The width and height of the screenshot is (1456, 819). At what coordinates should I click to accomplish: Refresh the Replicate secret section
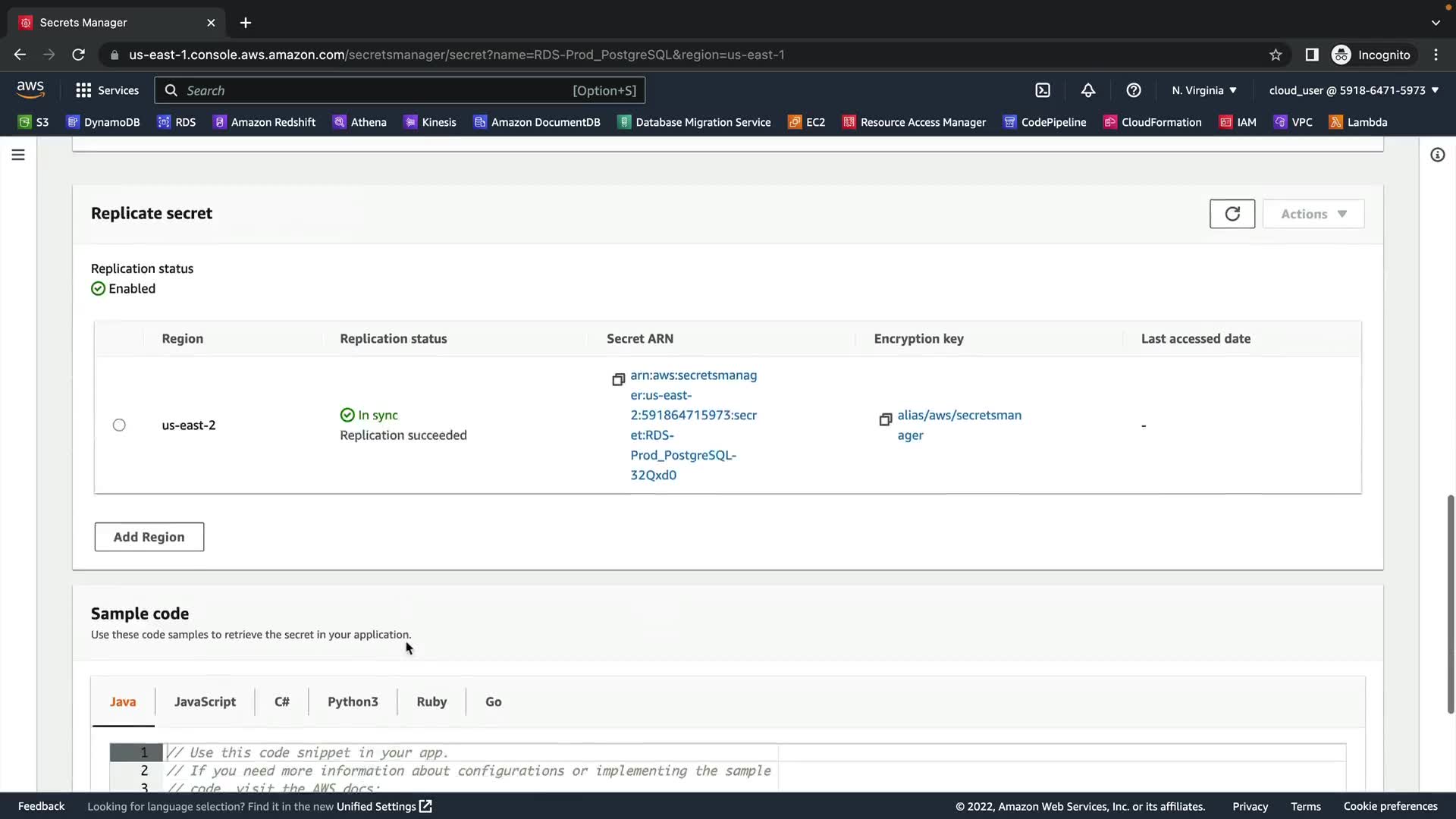1232,214
